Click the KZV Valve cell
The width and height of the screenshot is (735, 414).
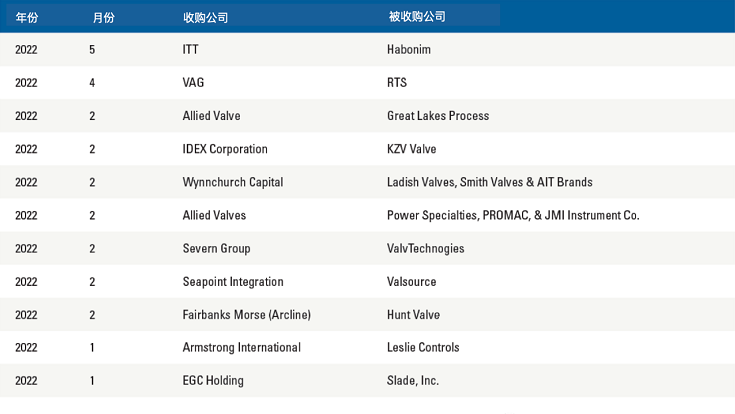[412, 149]
